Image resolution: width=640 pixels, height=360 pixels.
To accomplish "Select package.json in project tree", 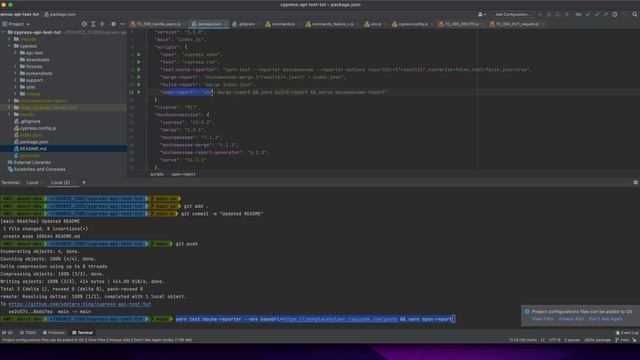I will (x=34, y=142).
